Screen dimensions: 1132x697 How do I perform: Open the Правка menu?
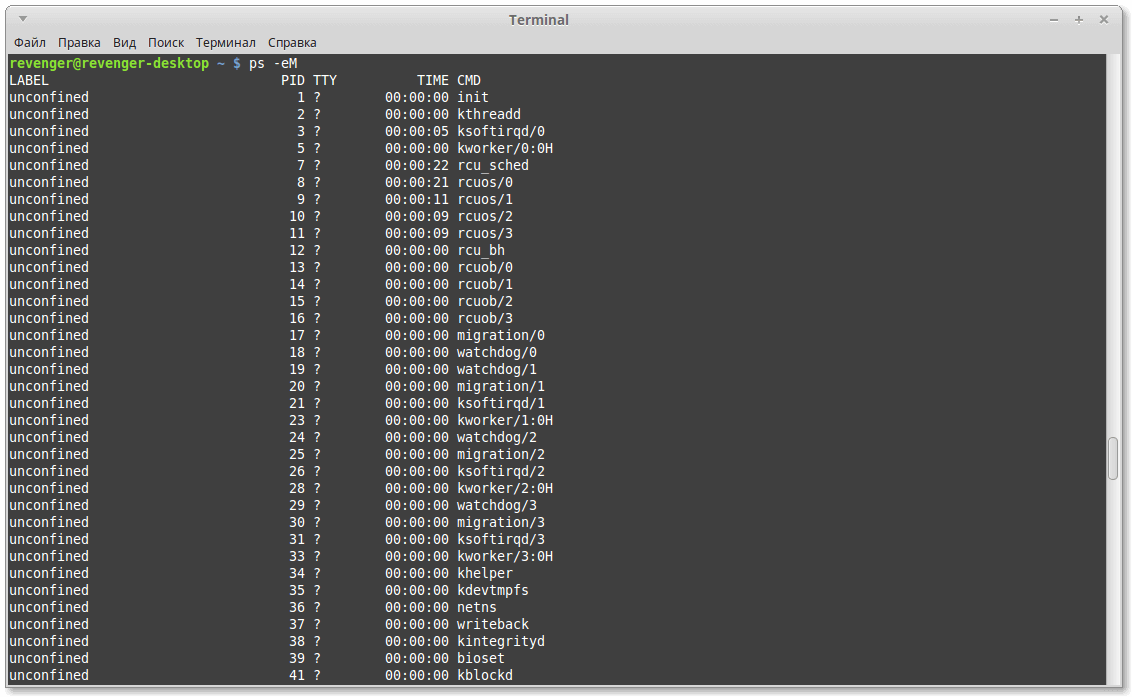(x=79, y=43)
